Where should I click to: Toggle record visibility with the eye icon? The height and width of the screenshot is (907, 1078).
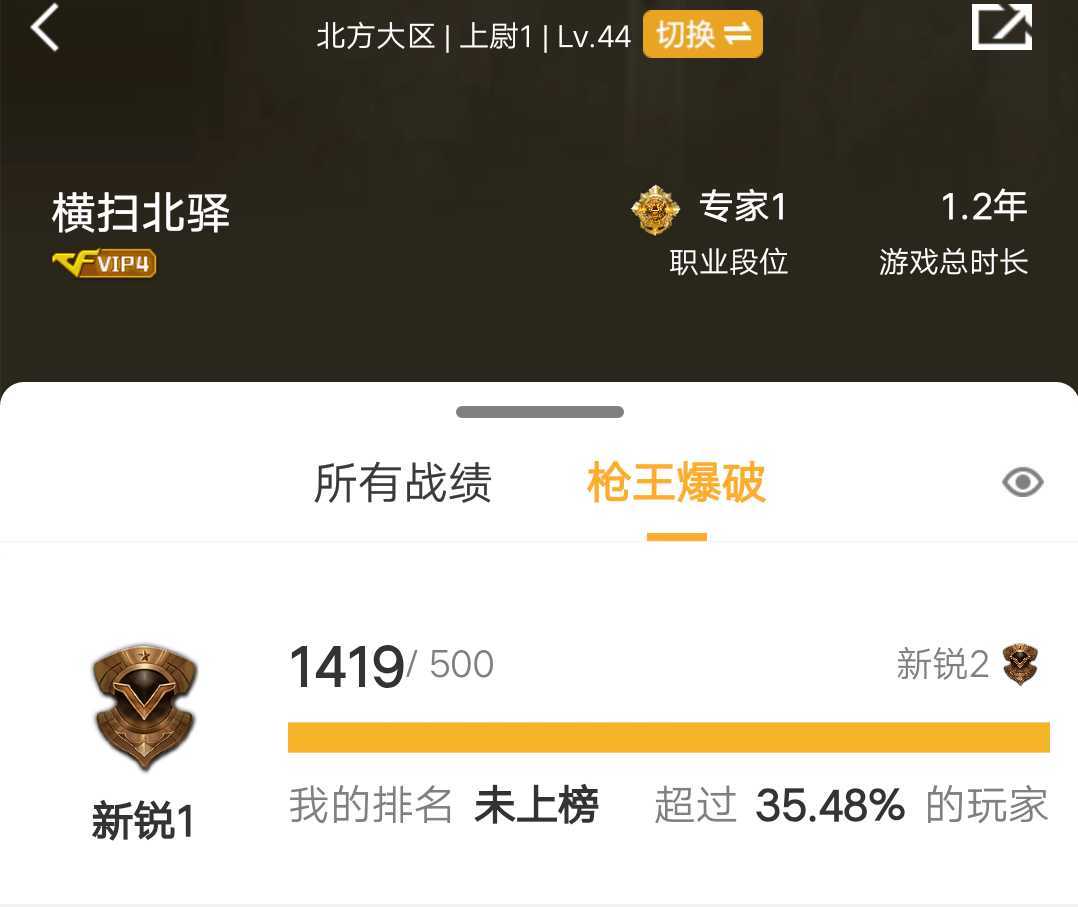tap(1022, 482)
